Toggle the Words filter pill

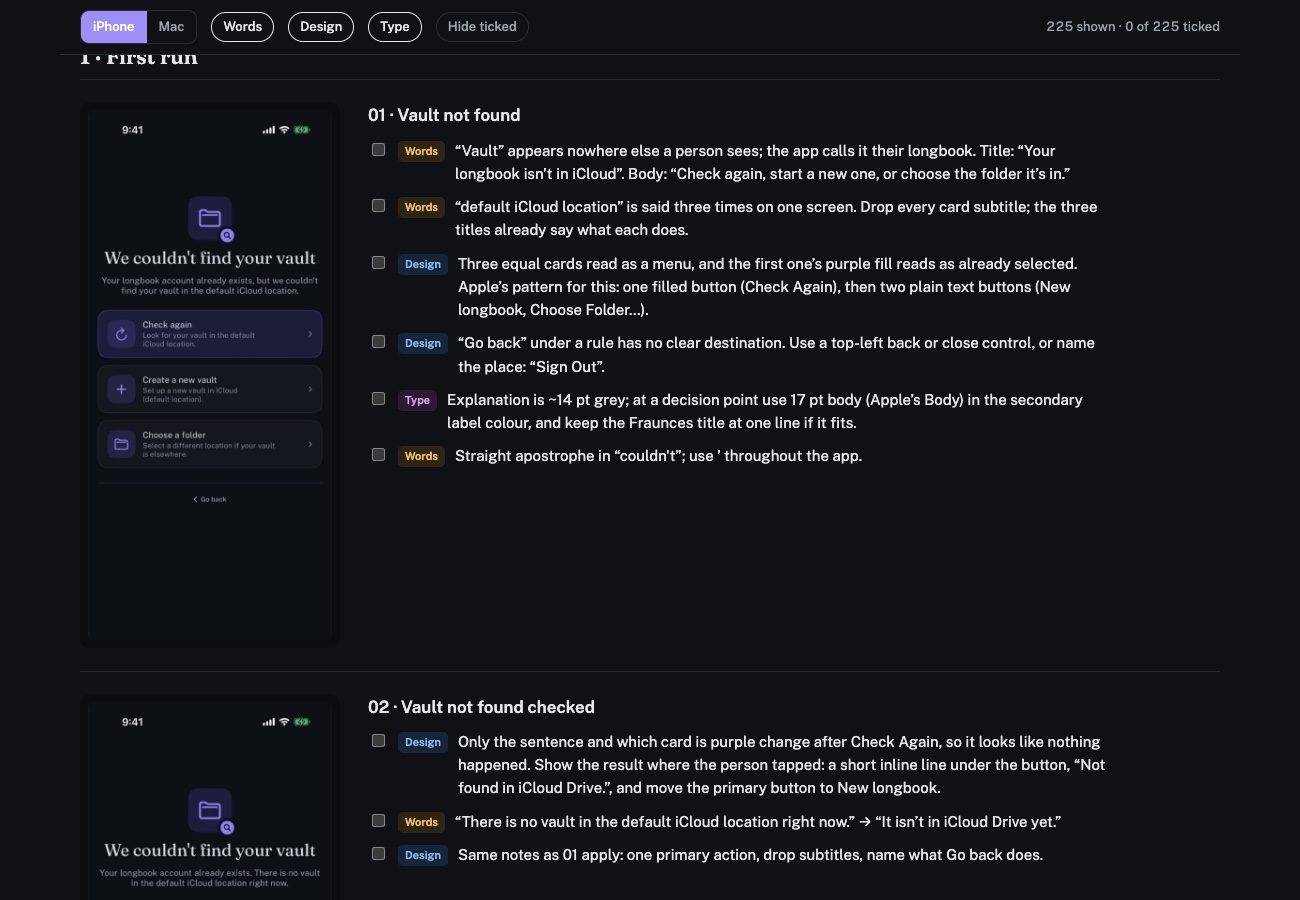pos(242,27)
